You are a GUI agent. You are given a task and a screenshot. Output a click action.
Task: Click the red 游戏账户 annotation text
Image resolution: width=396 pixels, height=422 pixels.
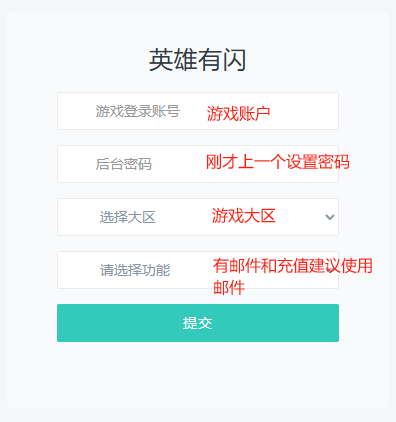(x=238, y=114)
